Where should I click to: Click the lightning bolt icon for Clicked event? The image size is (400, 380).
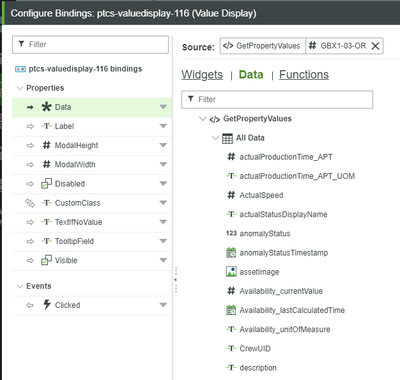pyautogui.click(x=47, y=305)
